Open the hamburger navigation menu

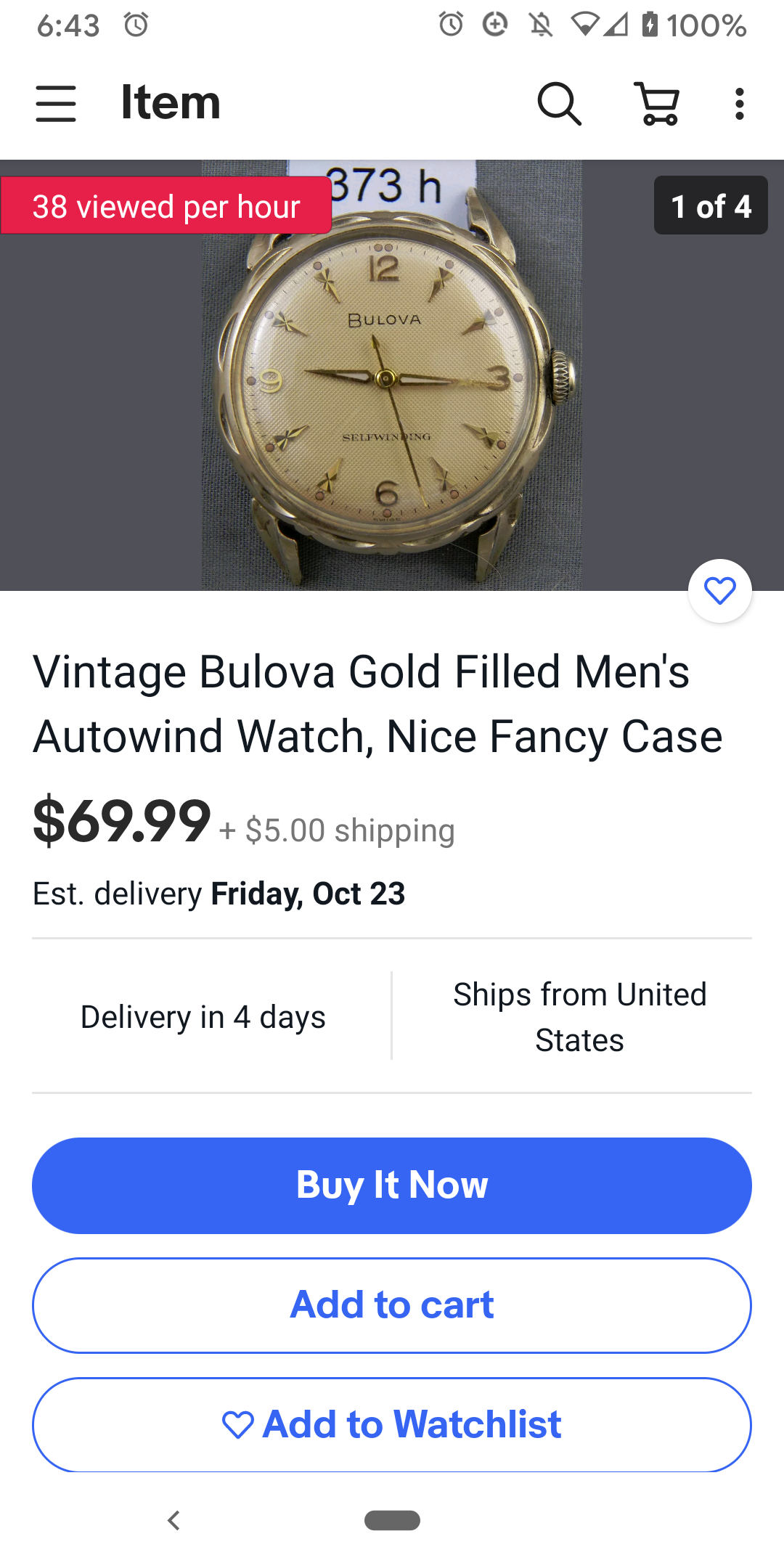pyautogui.click(x=56, y=103)
